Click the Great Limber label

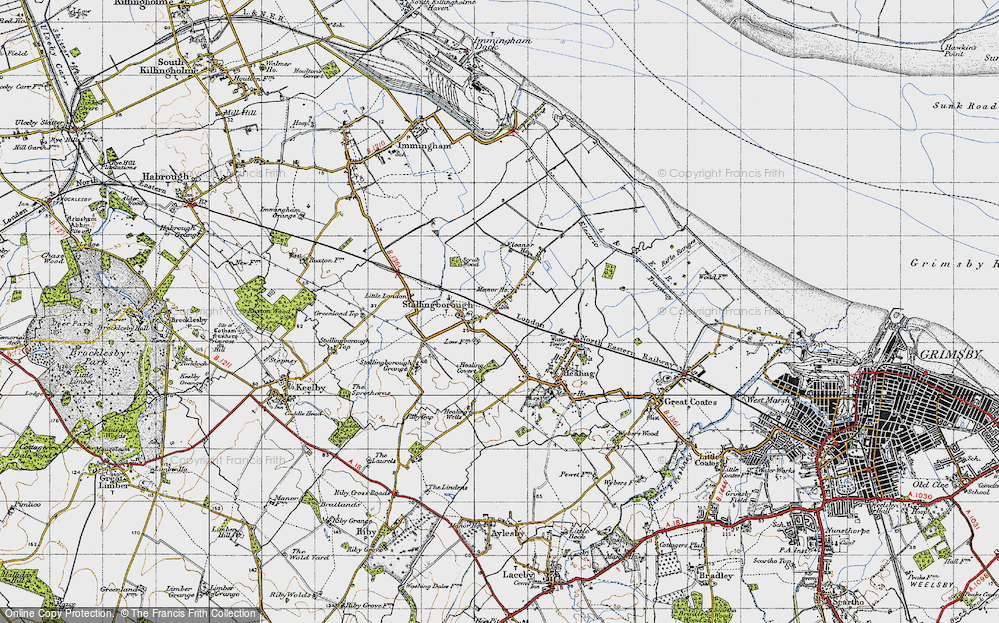113,481
